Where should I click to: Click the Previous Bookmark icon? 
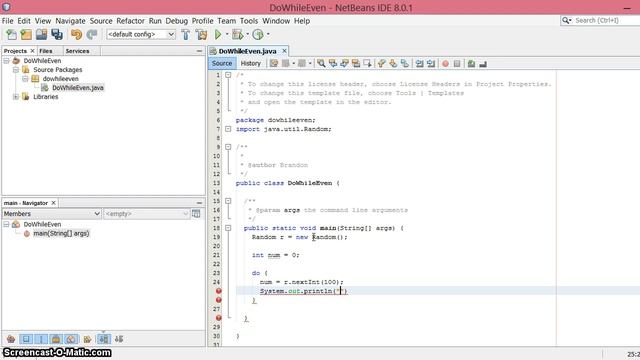[382, 64]
